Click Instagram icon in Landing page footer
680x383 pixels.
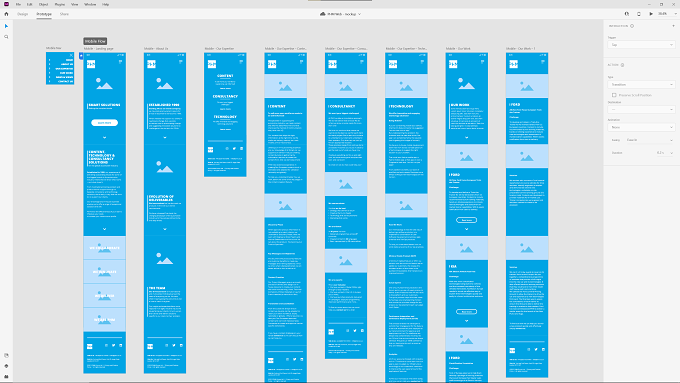pos(106,346)
